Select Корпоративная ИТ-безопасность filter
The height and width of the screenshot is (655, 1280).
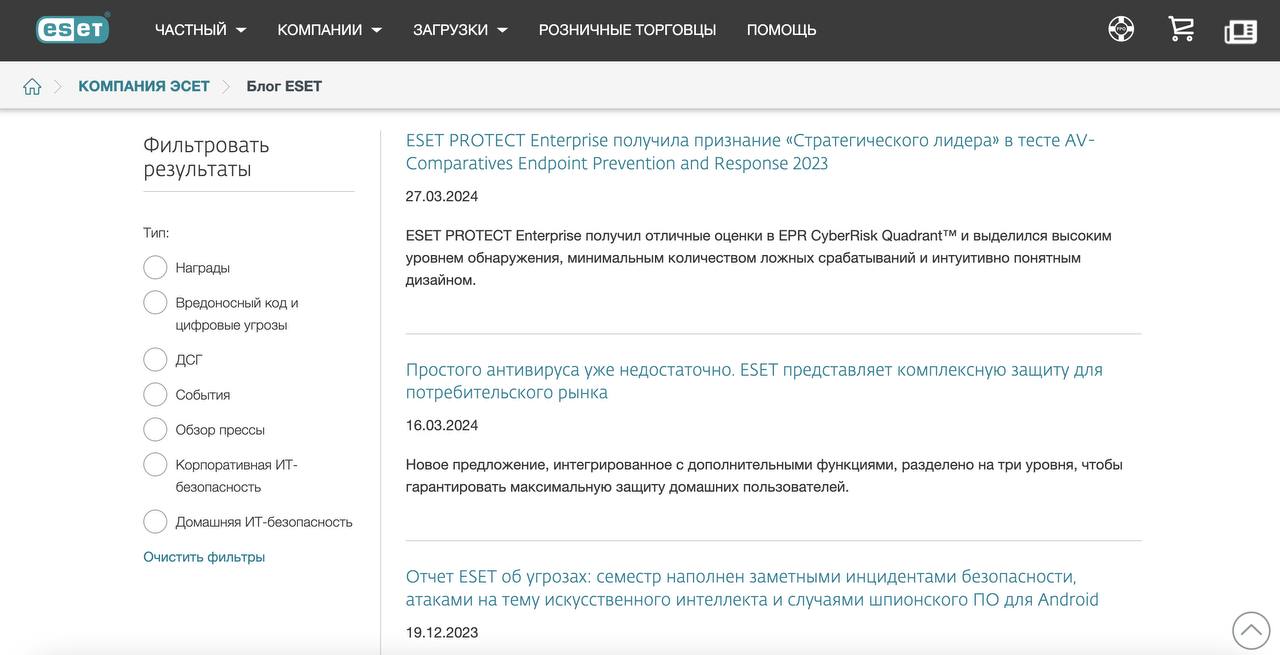pos(155,465)
